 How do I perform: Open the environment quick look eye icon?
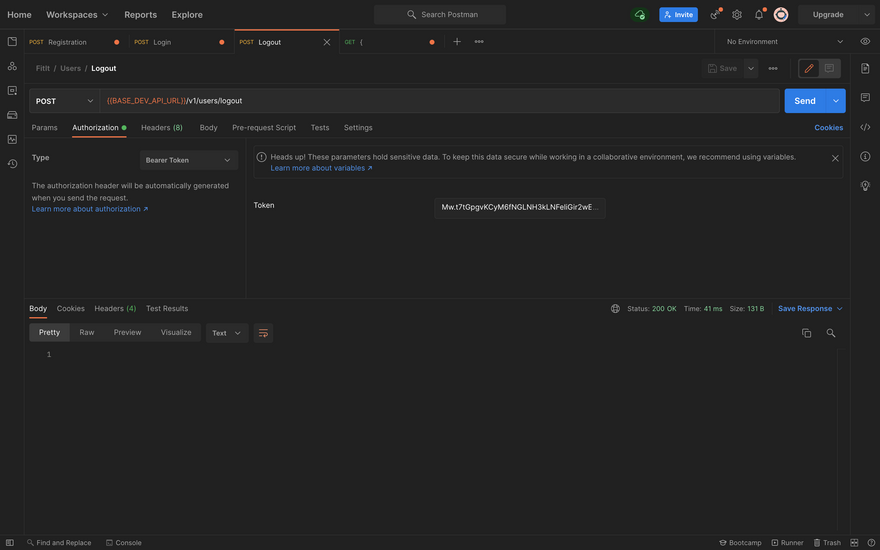(x=865, y=42)
